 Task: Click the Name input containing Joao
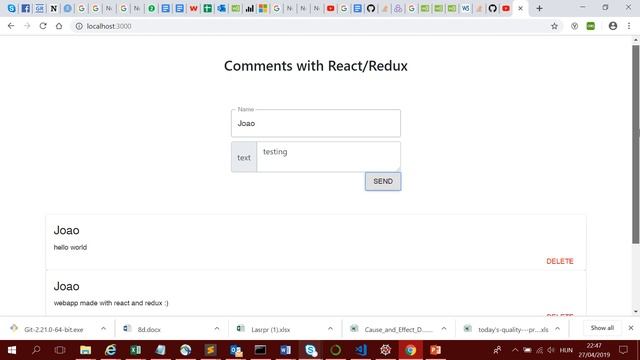pyautogui.click(x=316, y=123)
